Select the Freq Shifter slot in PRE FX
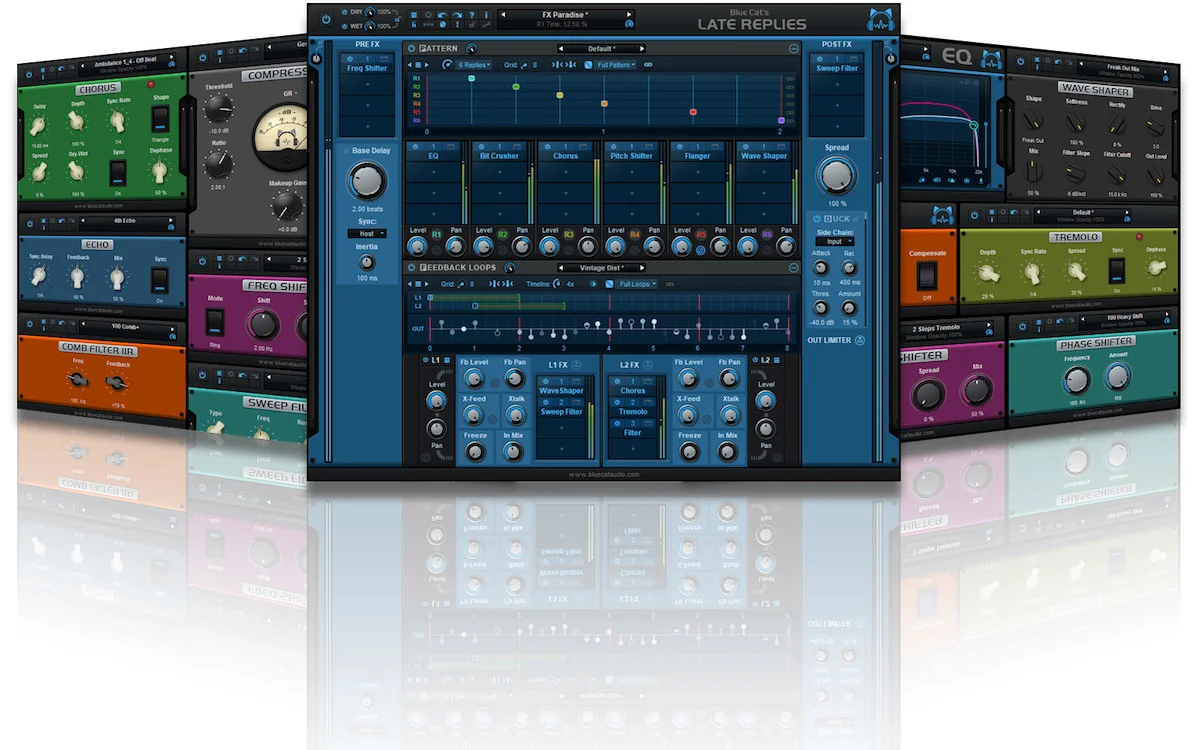 [367, 63]
